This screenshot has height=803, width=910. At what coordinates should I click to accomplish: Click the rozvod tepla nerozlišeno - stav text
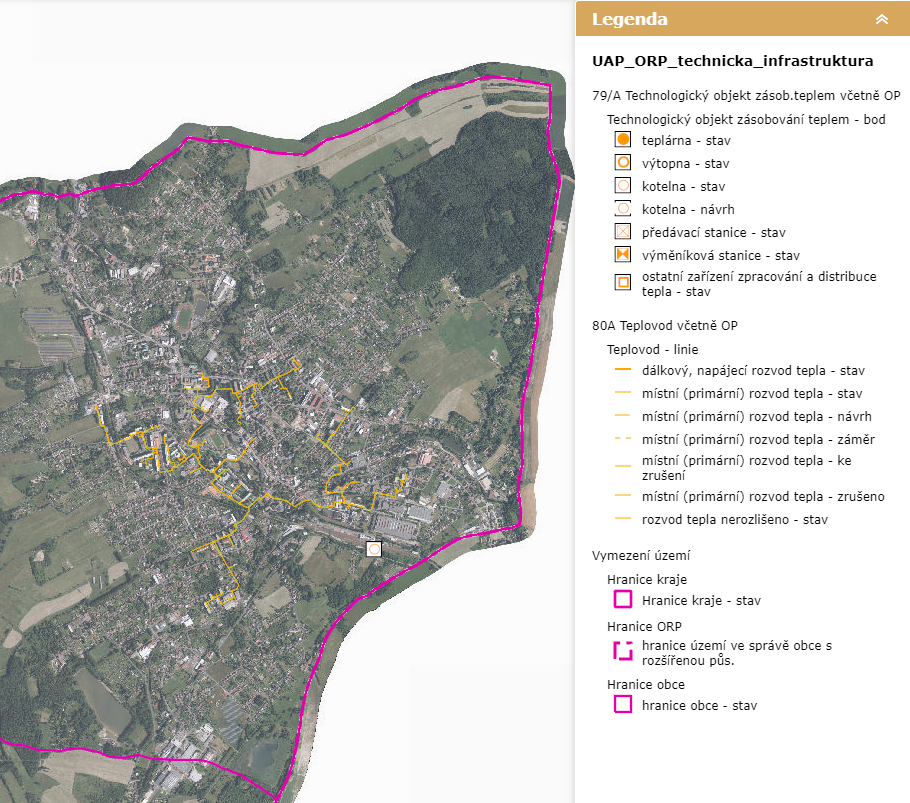735,519
